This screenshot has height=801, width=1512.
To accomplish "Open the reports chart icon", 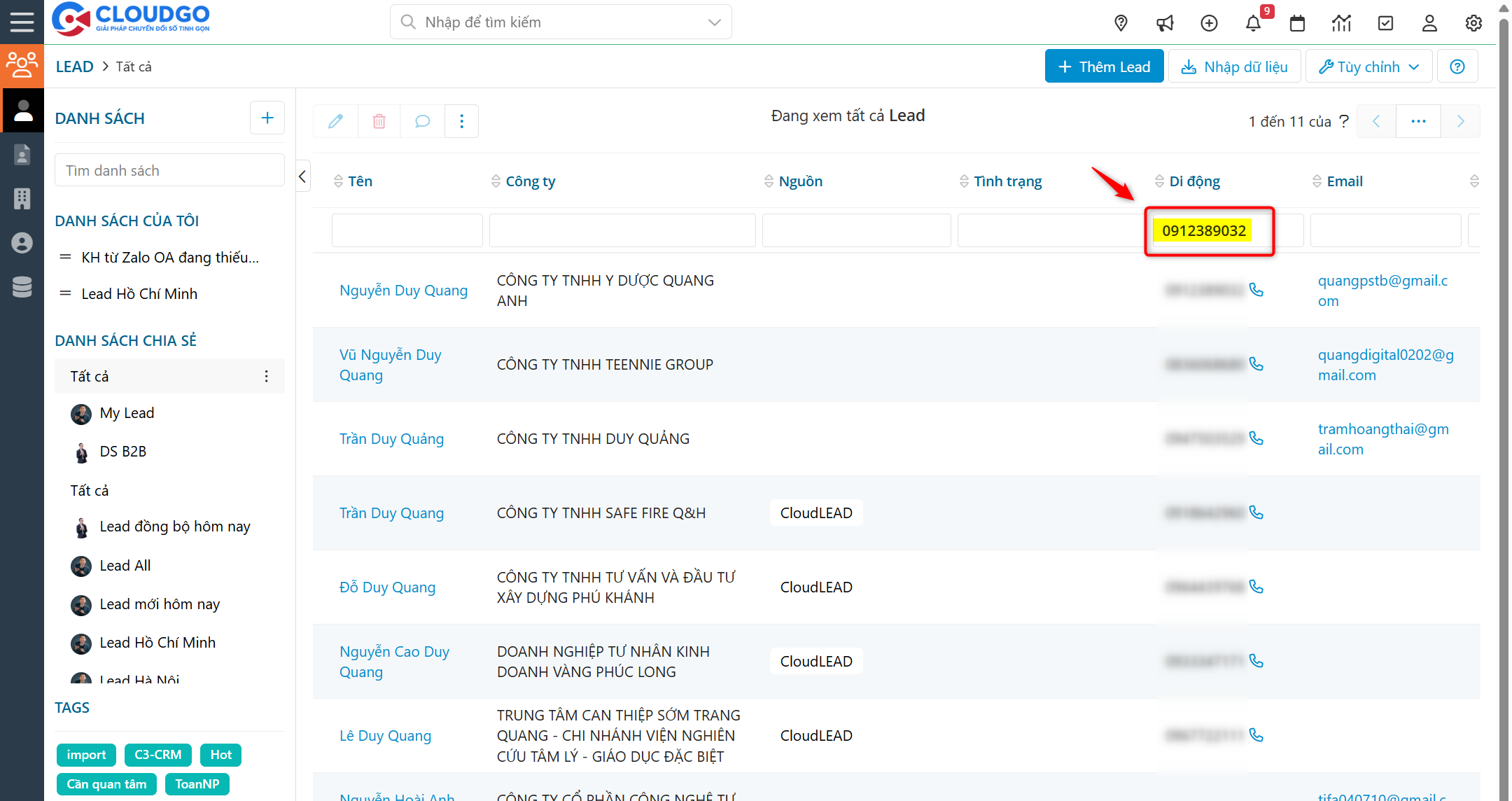I will (x=1341, y=22).
